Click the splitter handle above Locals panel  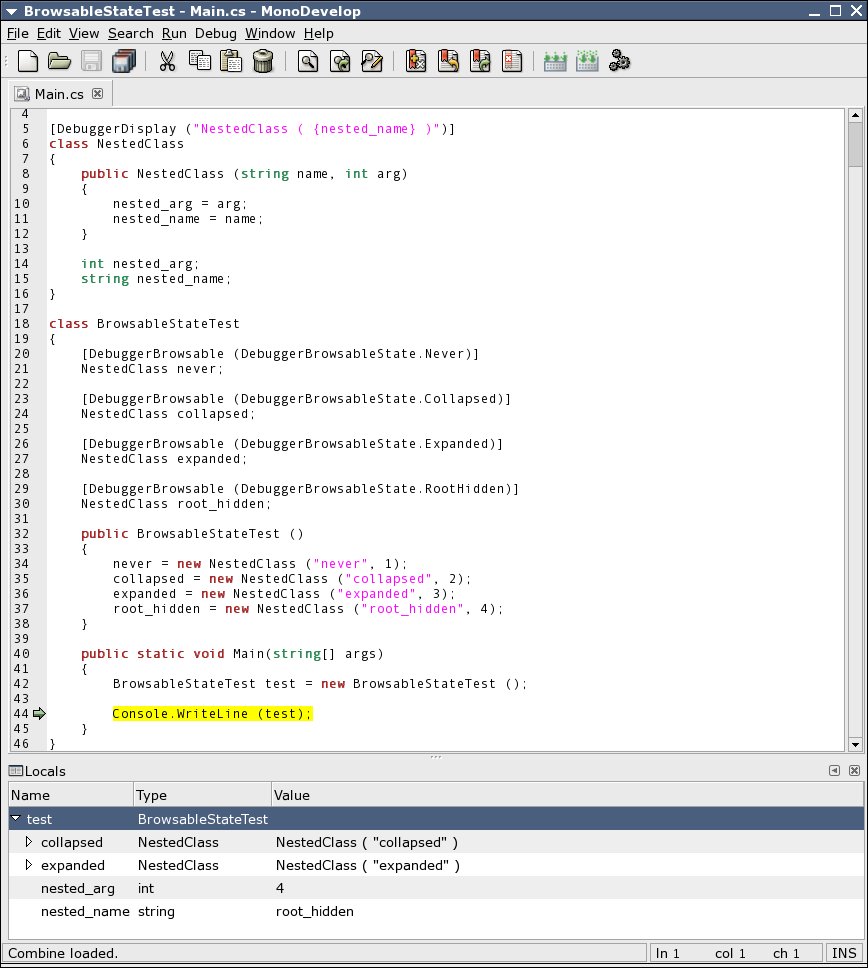(436, 756)
